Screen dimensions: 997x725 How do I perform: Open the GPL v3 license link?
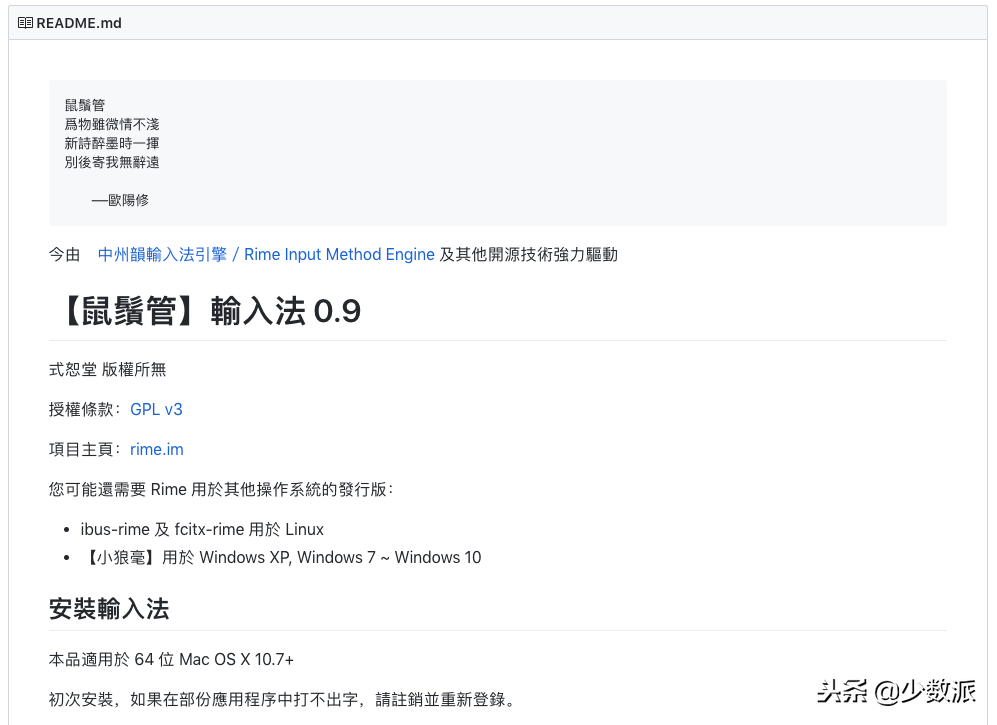(x=156, y=409)
